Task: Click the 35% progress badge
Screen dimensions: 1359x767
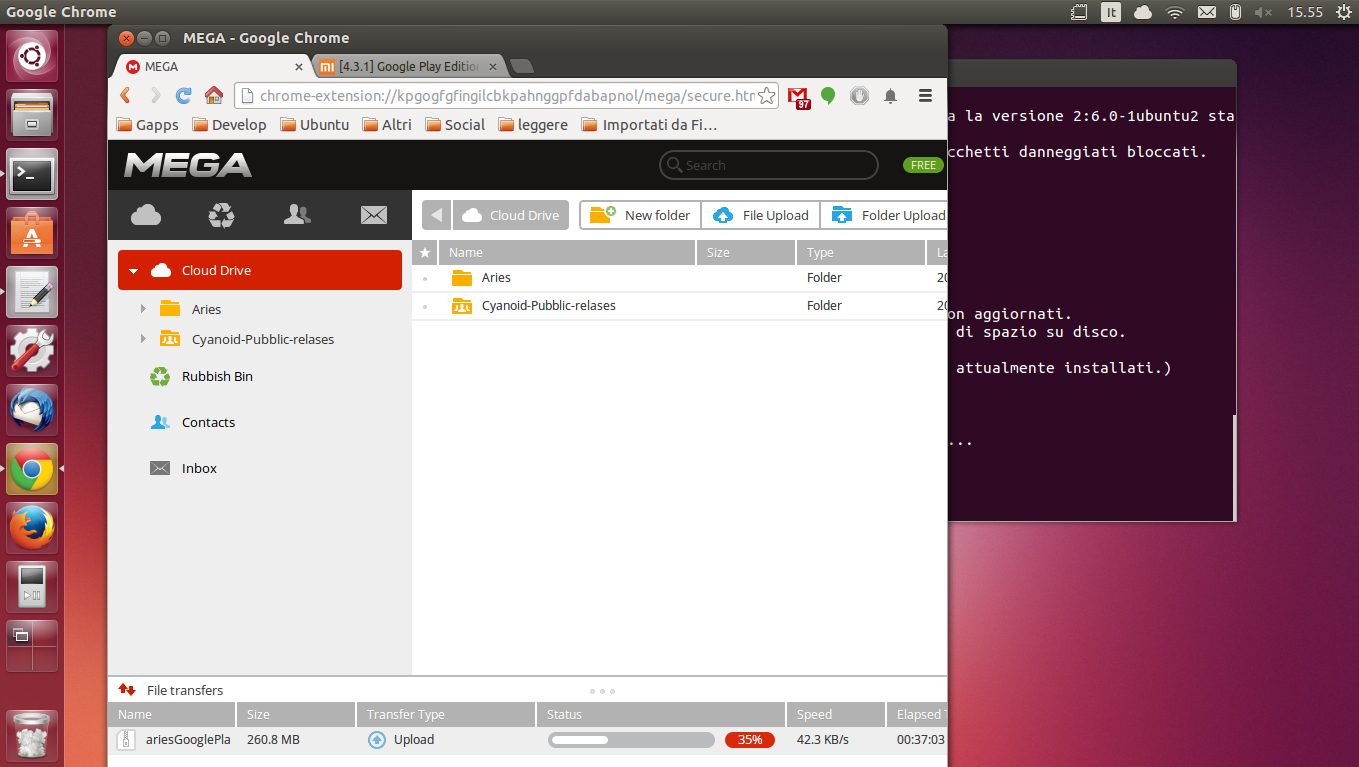Action: [x=750, y=740]
